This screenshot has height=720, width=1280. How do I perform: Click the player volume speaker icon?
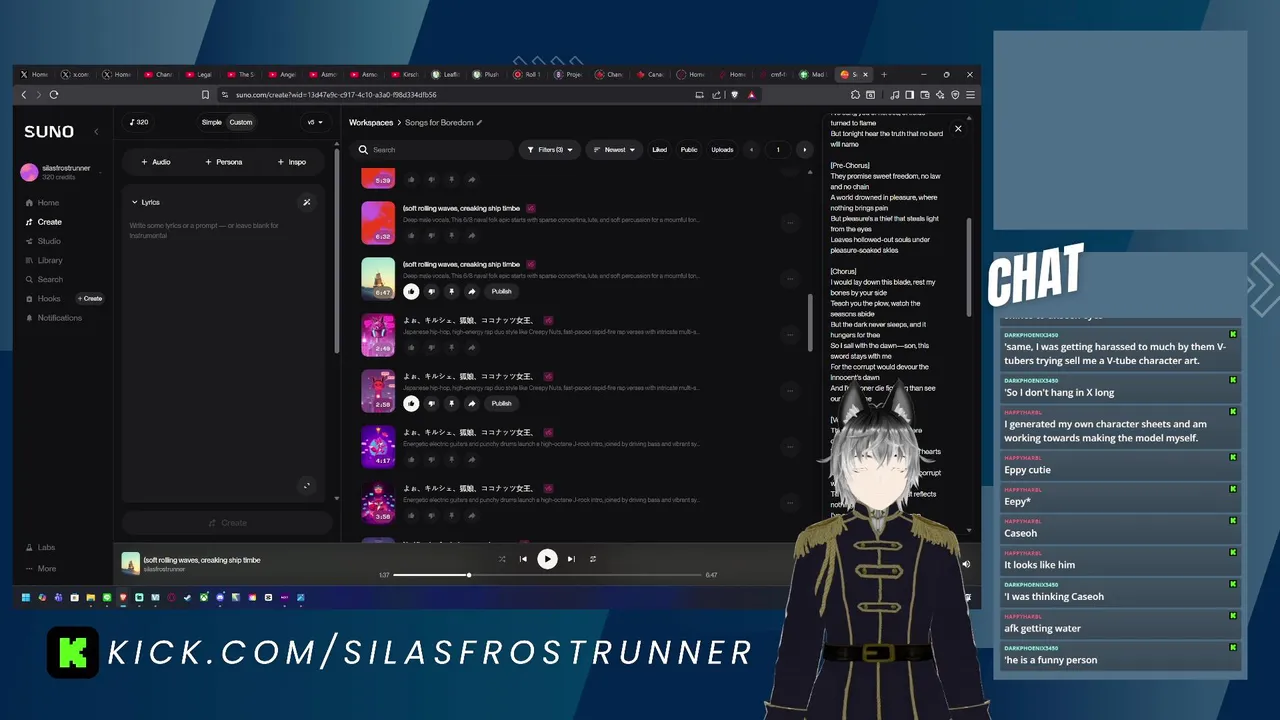[966, 565]
